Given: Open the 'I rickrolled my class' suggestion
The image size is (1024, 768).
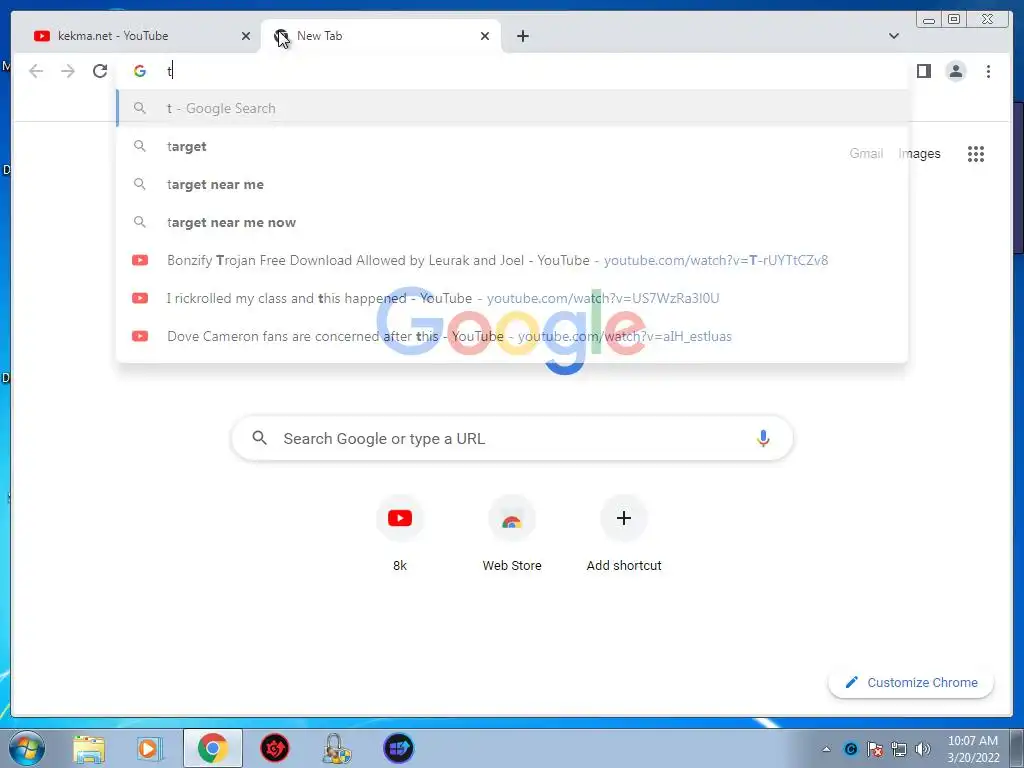Looking at the screenshot, I should click(512, 298).
